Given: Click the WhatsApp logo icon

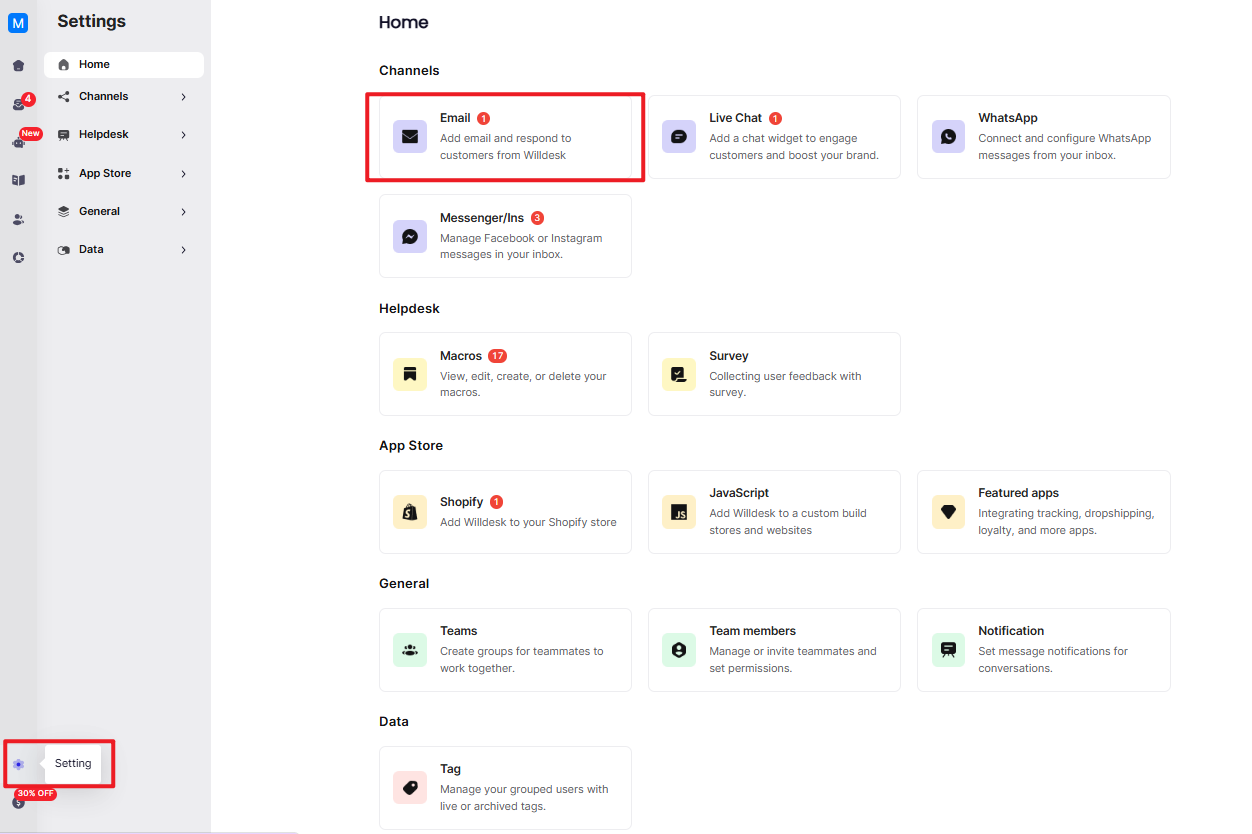Looking at the screenshot, I should coord(948,136).
